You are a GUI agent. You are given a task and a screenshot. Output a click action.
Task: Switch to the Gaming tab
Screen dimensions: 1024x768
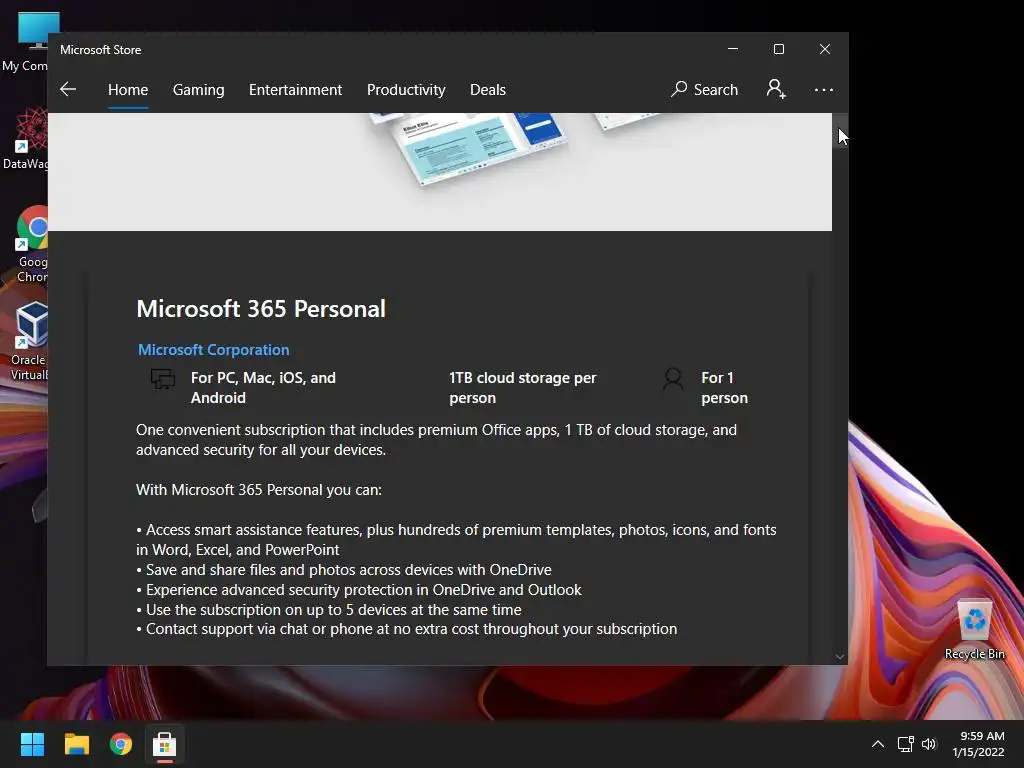(x=199, y=89)
